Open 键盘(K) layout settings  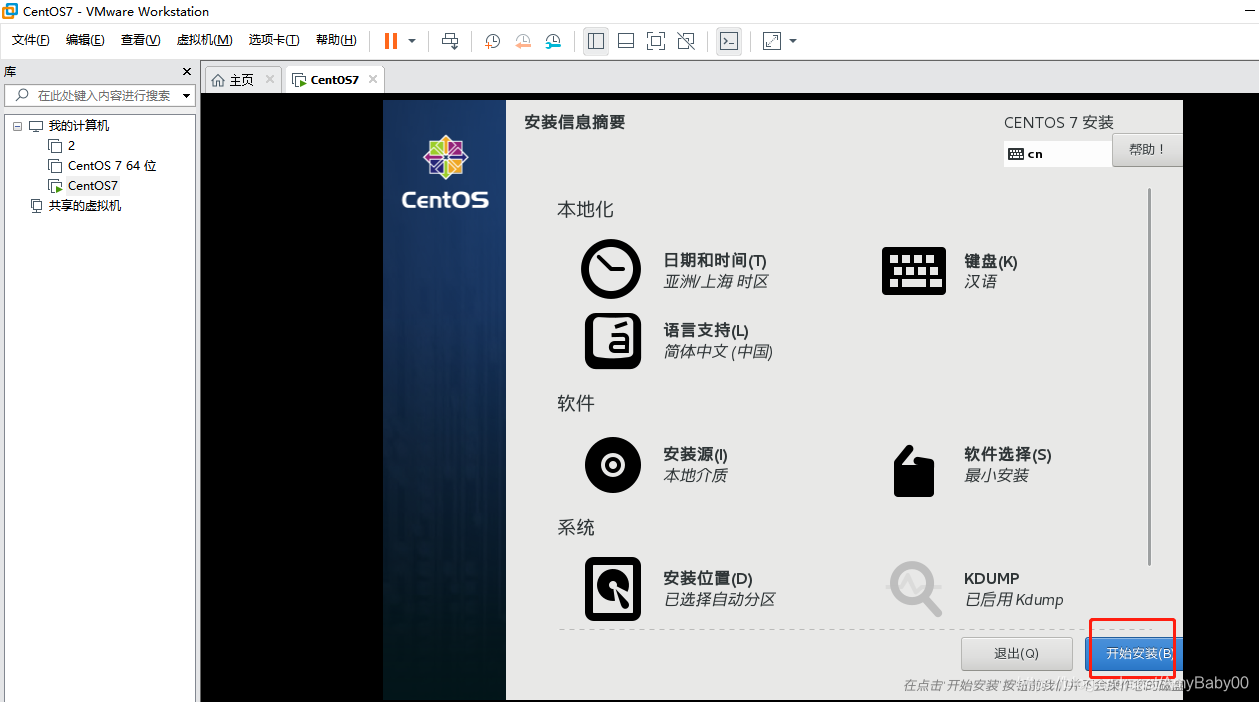950,271
